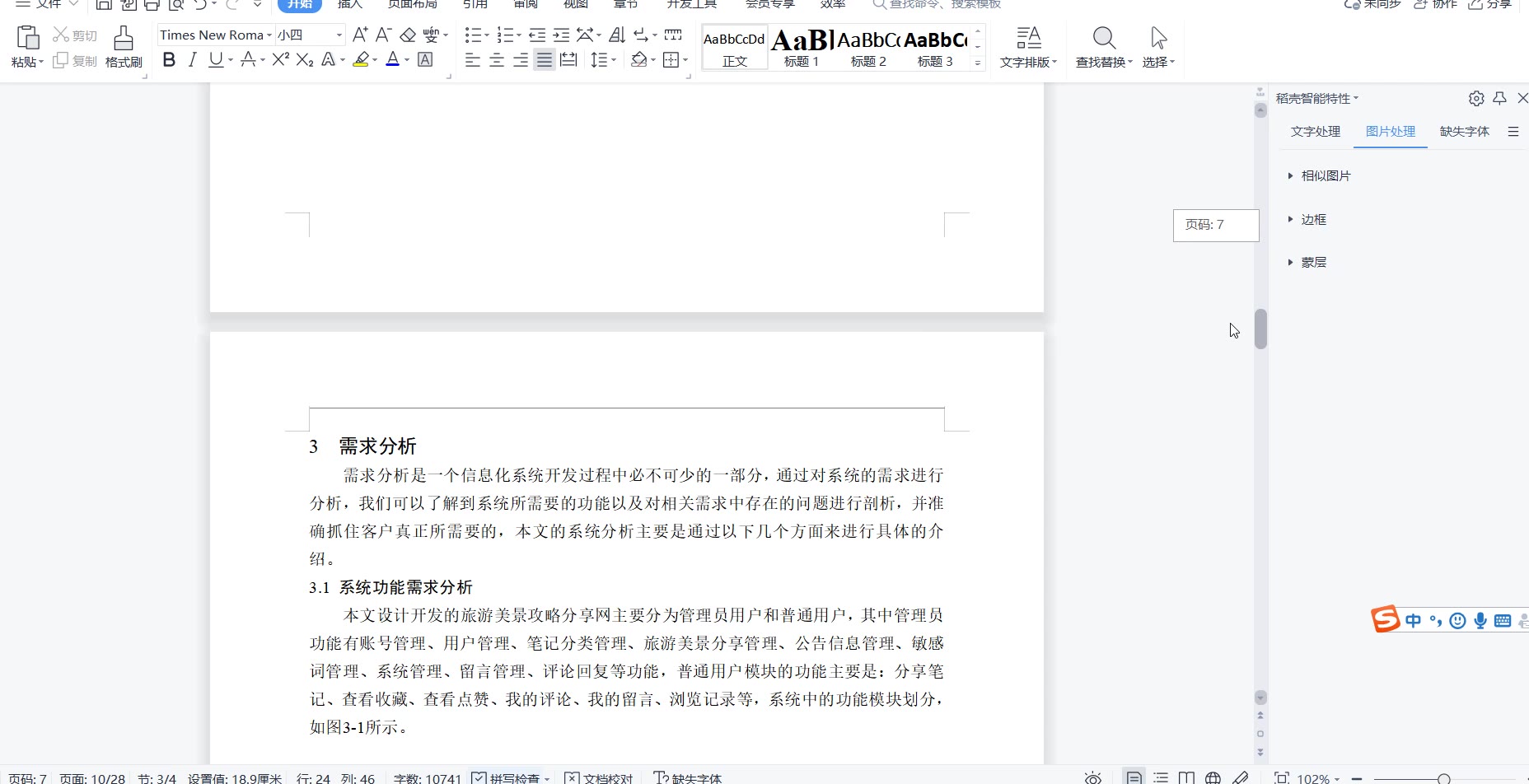Click the Text Layout (文字排版) icon
1529x784 pixels.
[1028, 38]
